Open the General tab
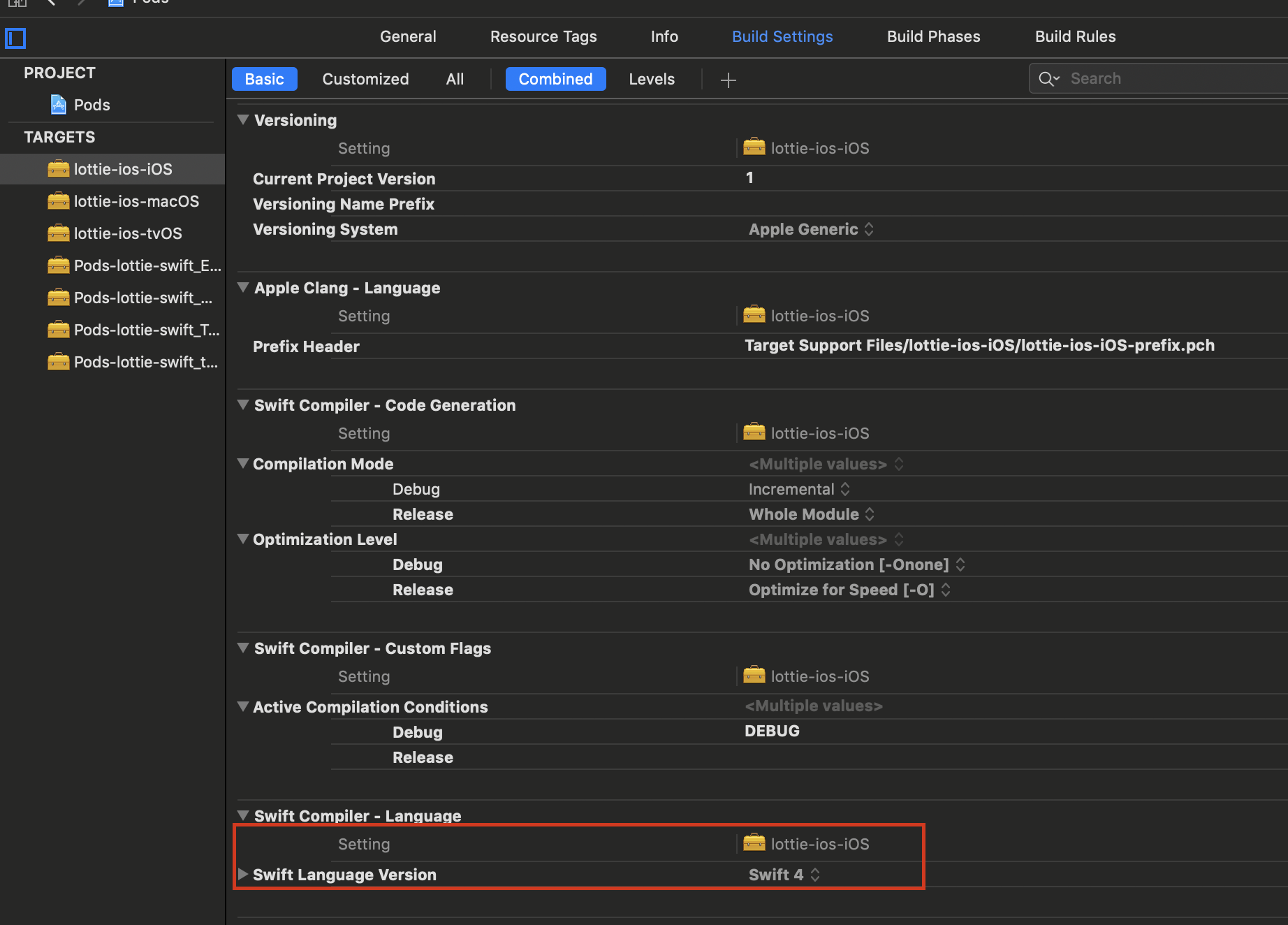The image size is (1288, 925). pyautogui.click(x=408, y=36)
